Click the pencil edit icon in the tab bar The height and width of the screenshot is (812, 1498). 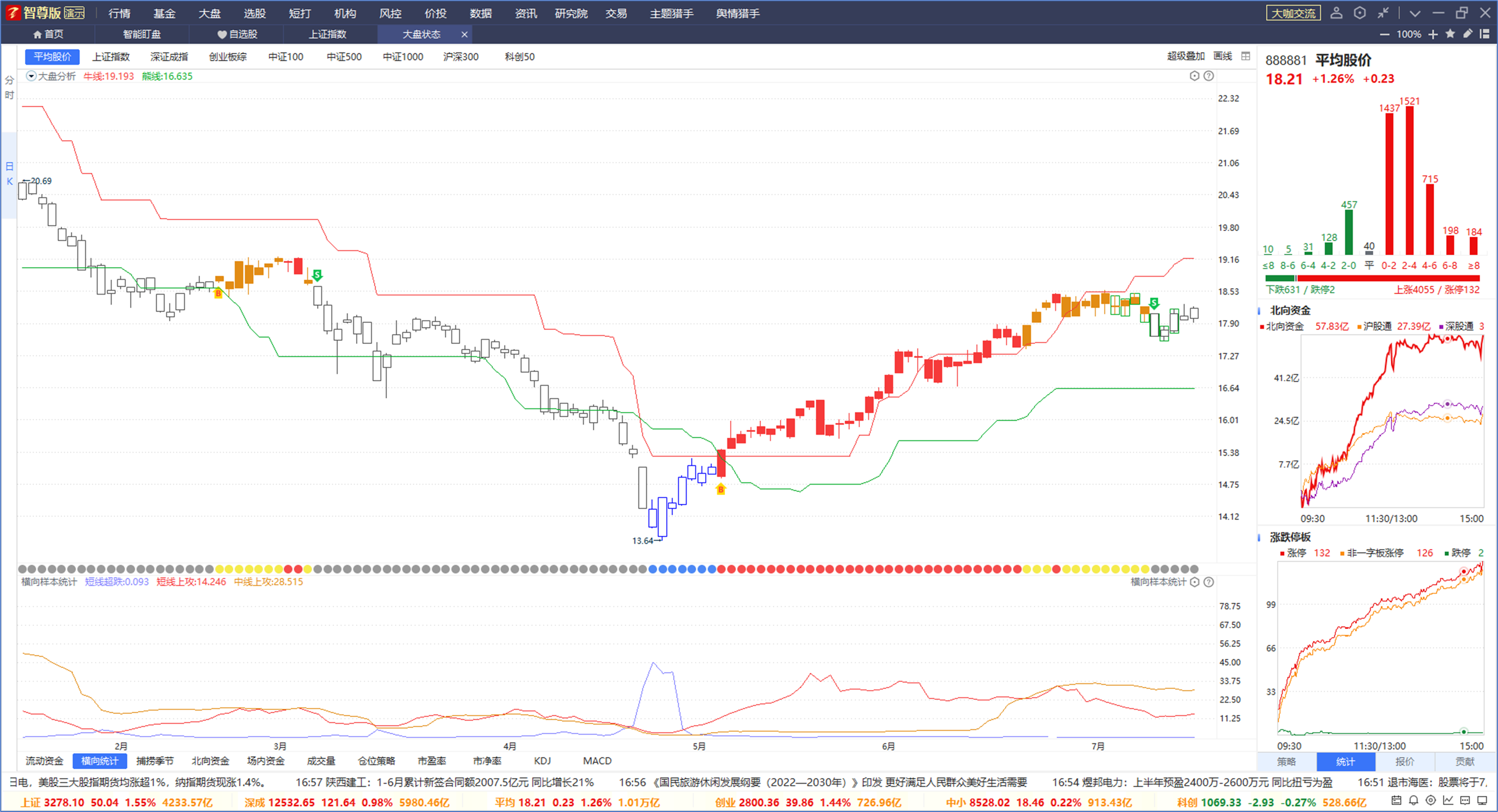[1468, 34]
